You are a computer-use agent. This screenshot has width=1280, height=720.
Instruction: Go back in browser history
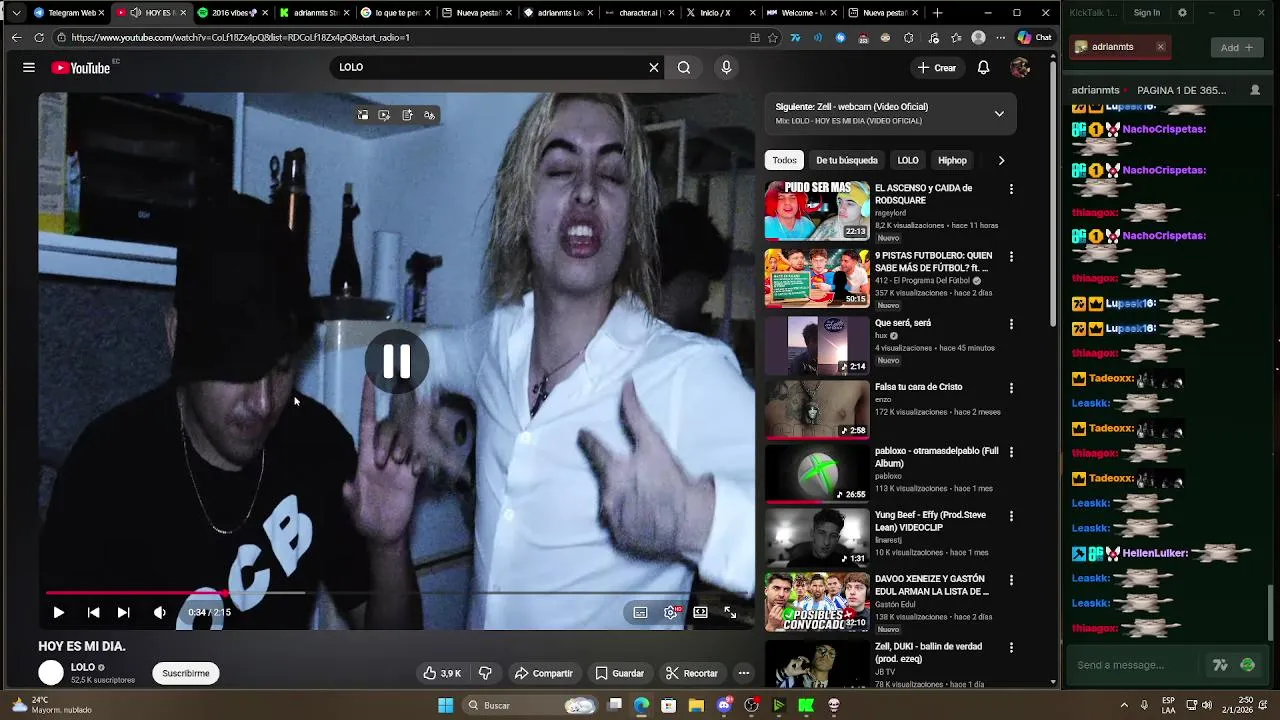click(x=16, y=37)
